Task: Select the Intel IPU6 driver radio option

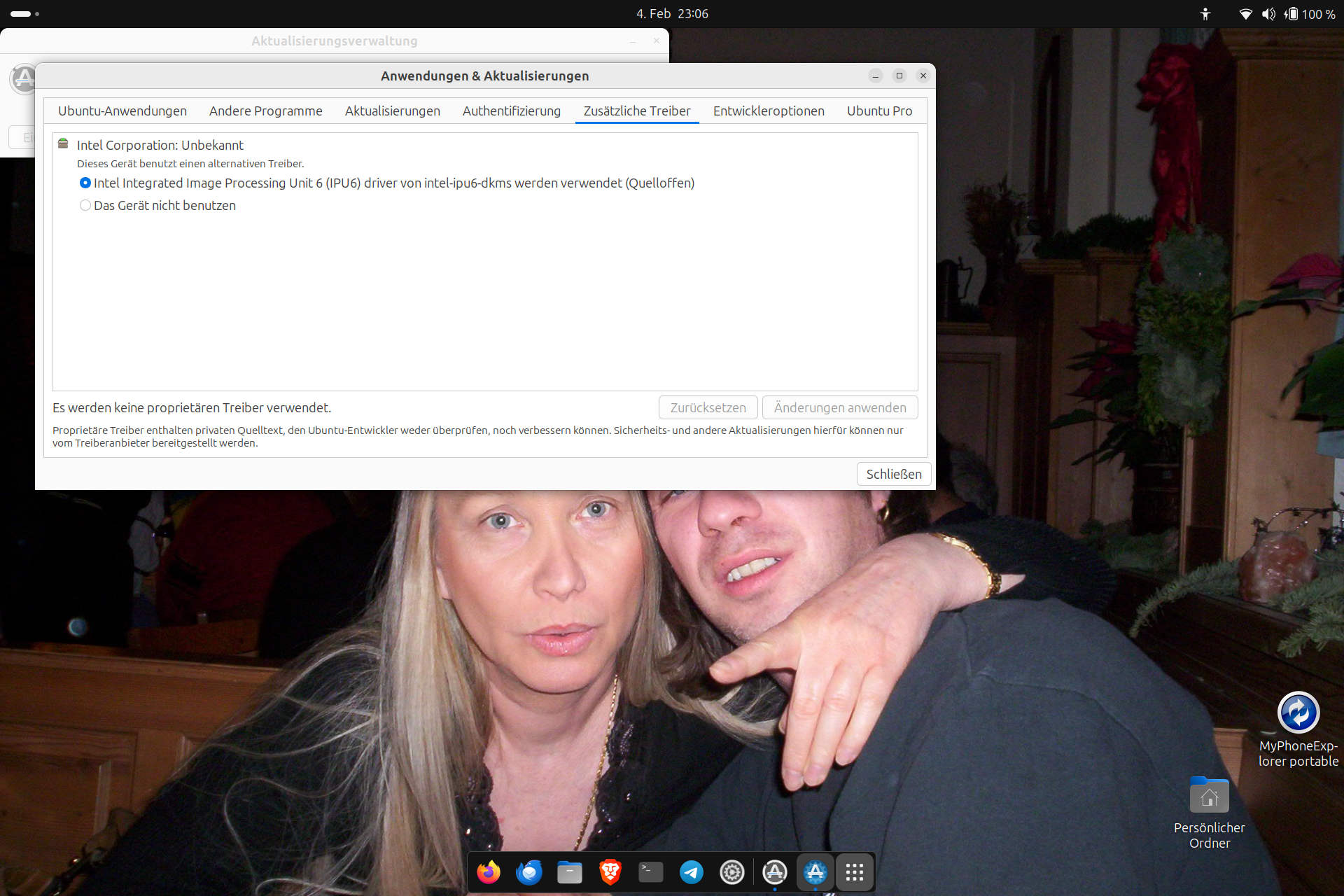Action: pos(85,183)
